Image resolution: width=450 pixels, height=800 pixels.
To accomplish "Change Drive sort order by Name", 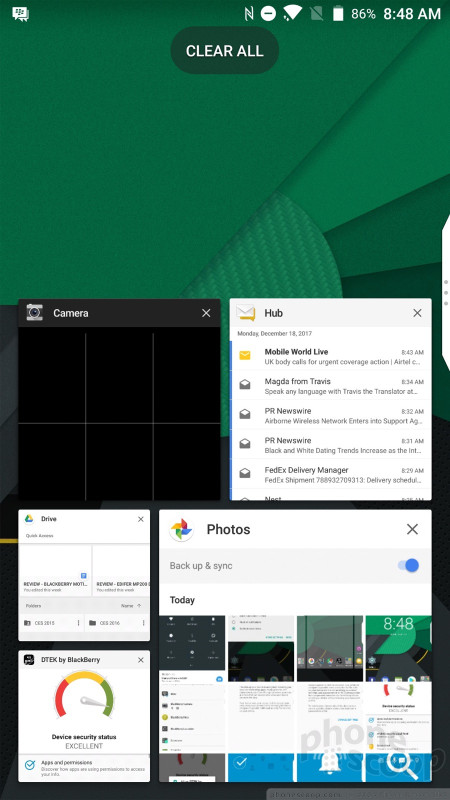I will 131,606.
